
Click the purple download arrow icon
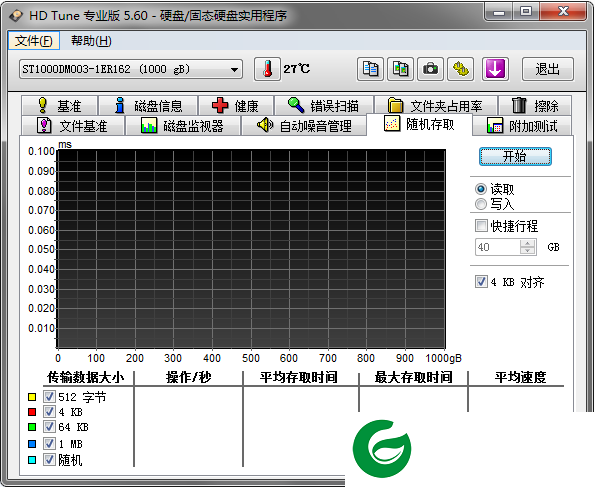[495, 69]
